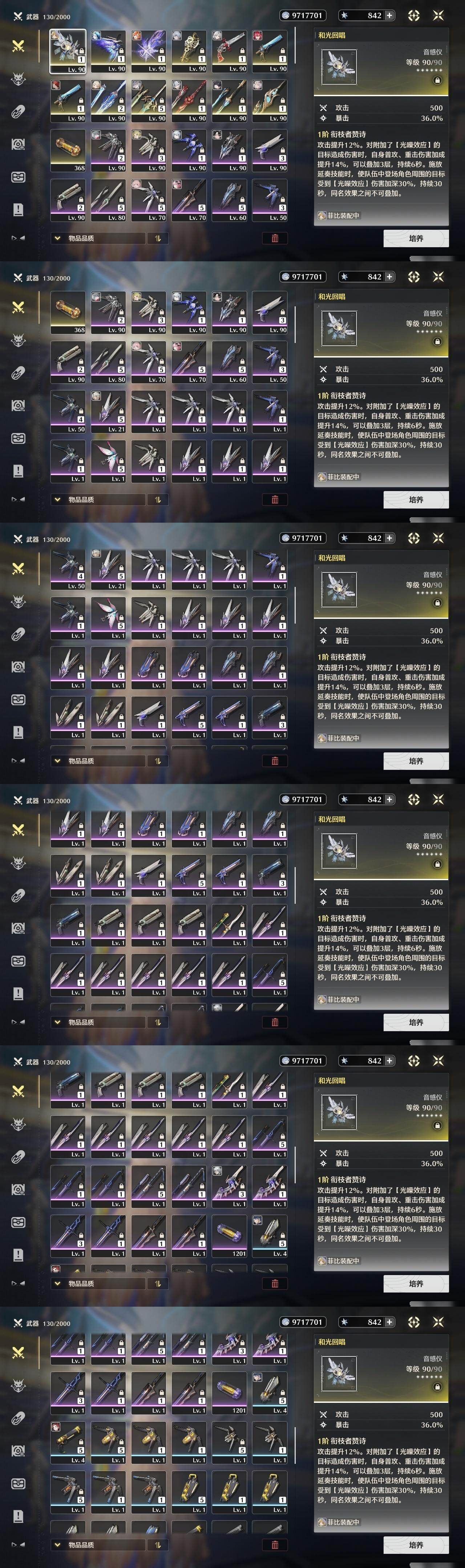This screenshot has height=1568, width=465.
Task: Switch to the camera-shaped materials tab in the topmost sidebar
Action: click(x=18, y=144)
